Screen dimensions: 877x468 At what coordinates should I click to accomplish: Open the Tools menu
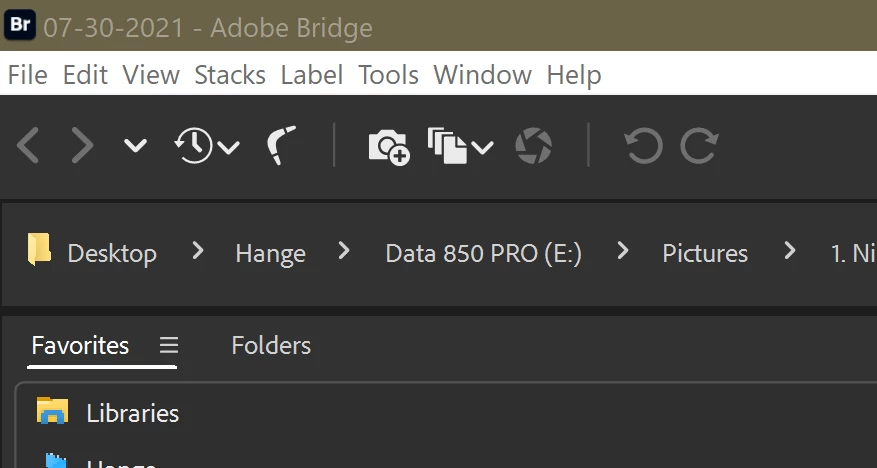click(x=389, y=75)
